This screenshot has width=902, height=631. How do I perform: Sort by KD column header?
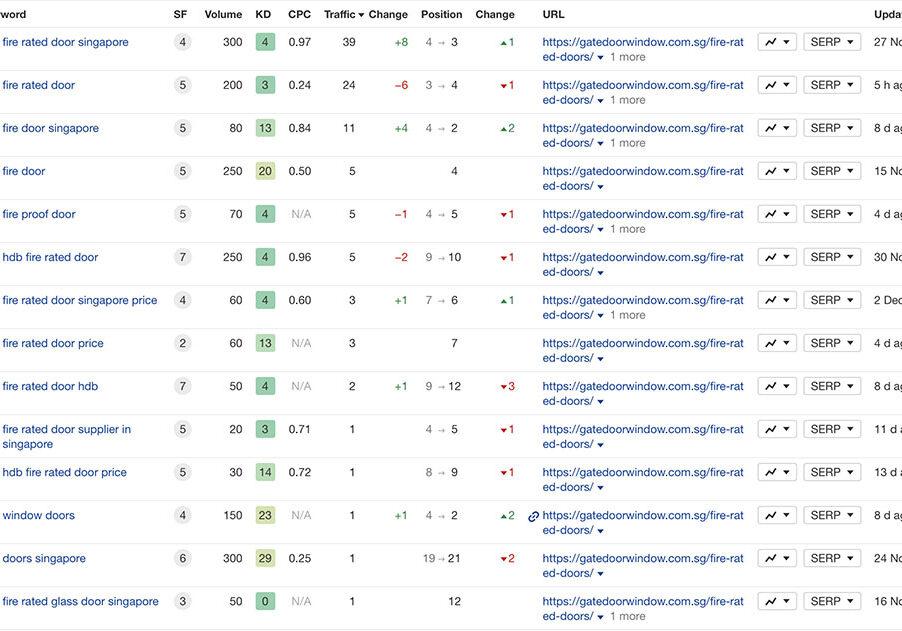(263, 15)
